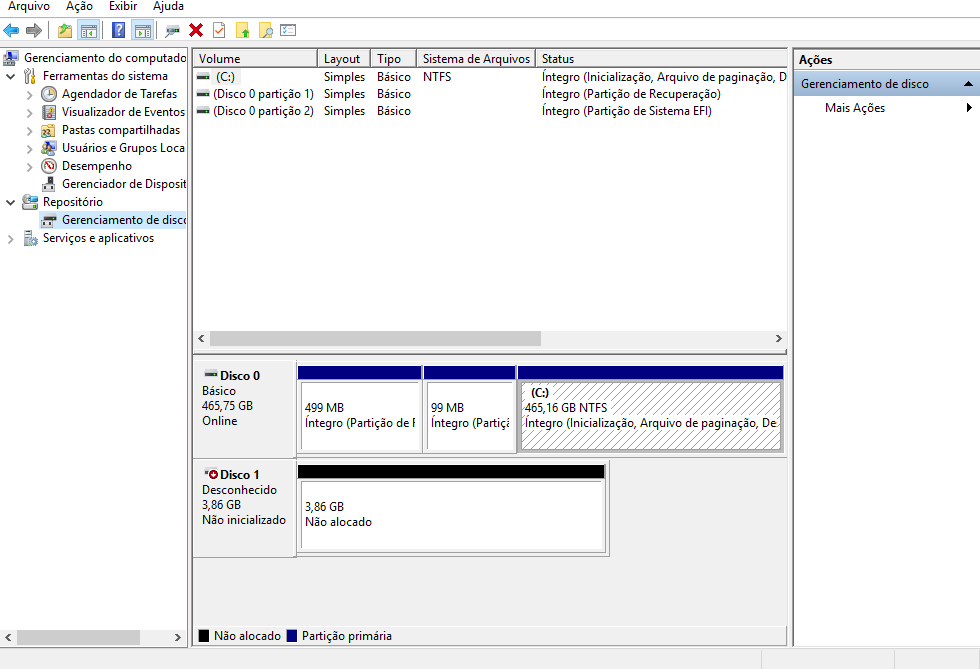Sort by the Sistema de Arquivos column header
The width and height of the screenshot is (980, 669).
(476, 58)
